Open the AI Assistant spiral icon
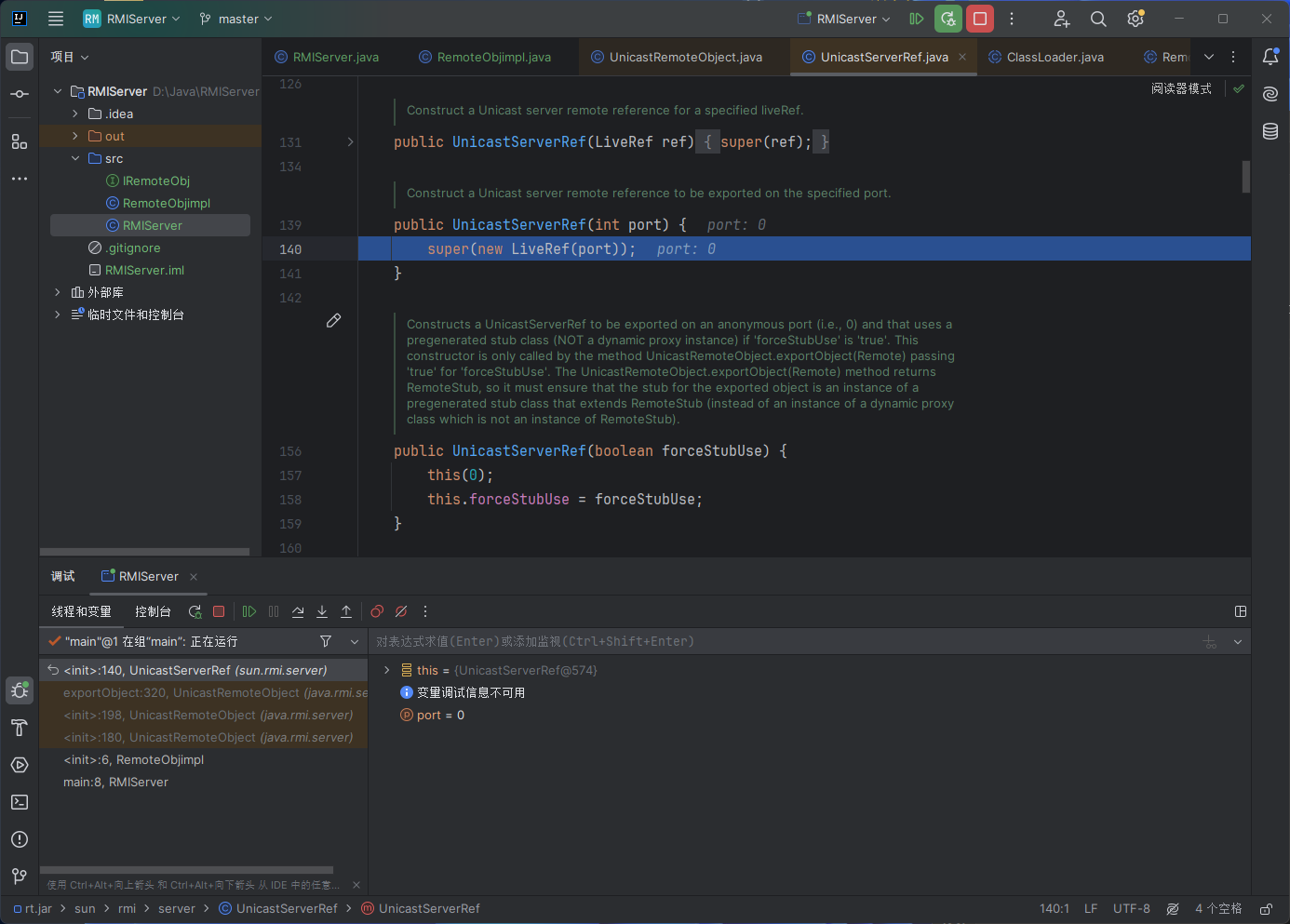The image size is (1290, 924). click(x=1270, y=94)
